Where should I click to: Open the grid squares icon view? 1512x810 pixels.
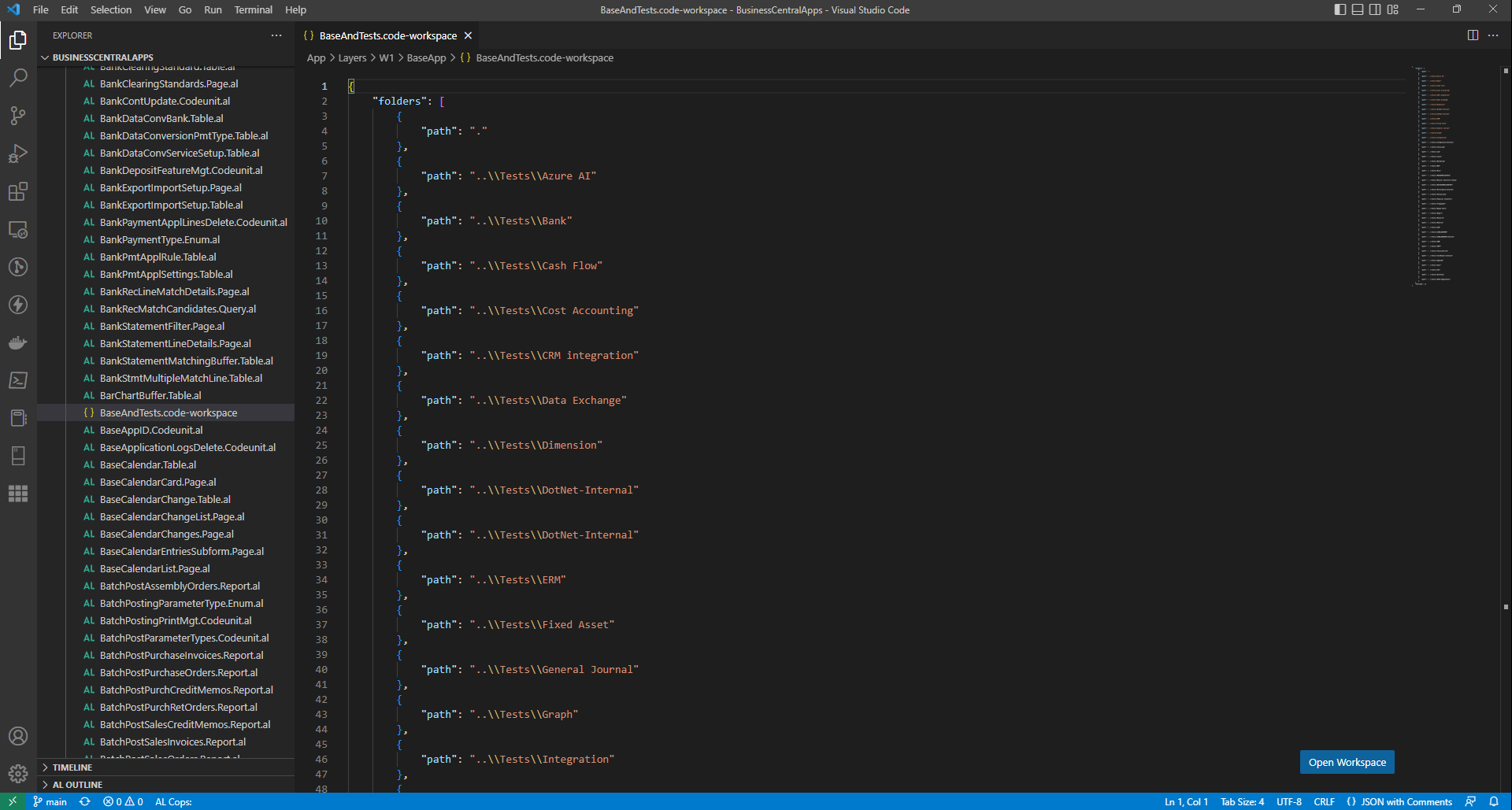[x=18, y=494]
